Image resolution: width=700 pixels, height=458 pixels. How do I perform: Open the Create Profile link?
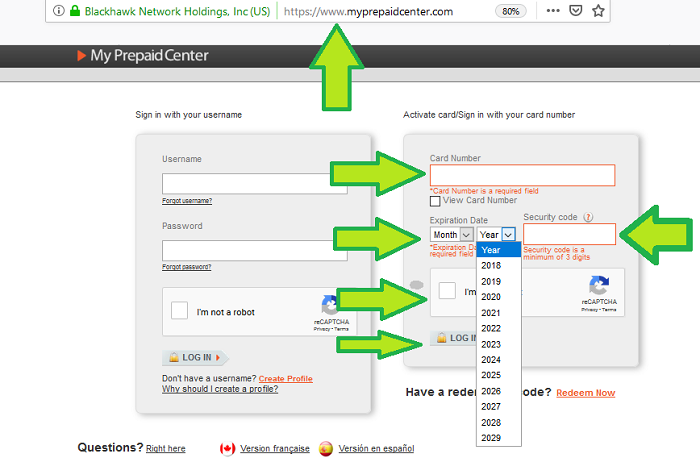(286, 379)
